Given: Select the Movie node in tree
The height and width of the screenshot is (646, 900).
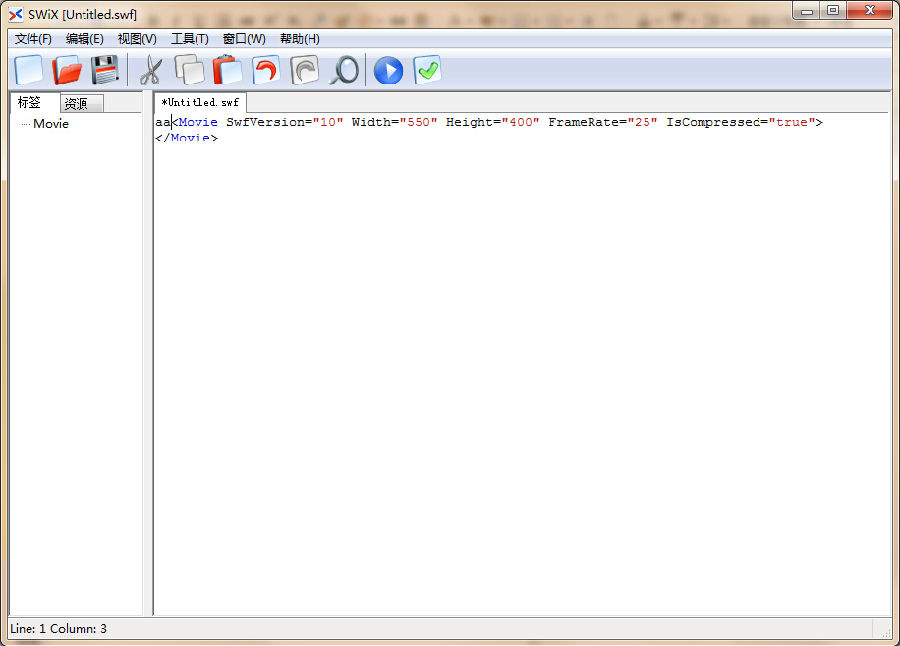Looking at the screenshot, I should click(51, 124).
